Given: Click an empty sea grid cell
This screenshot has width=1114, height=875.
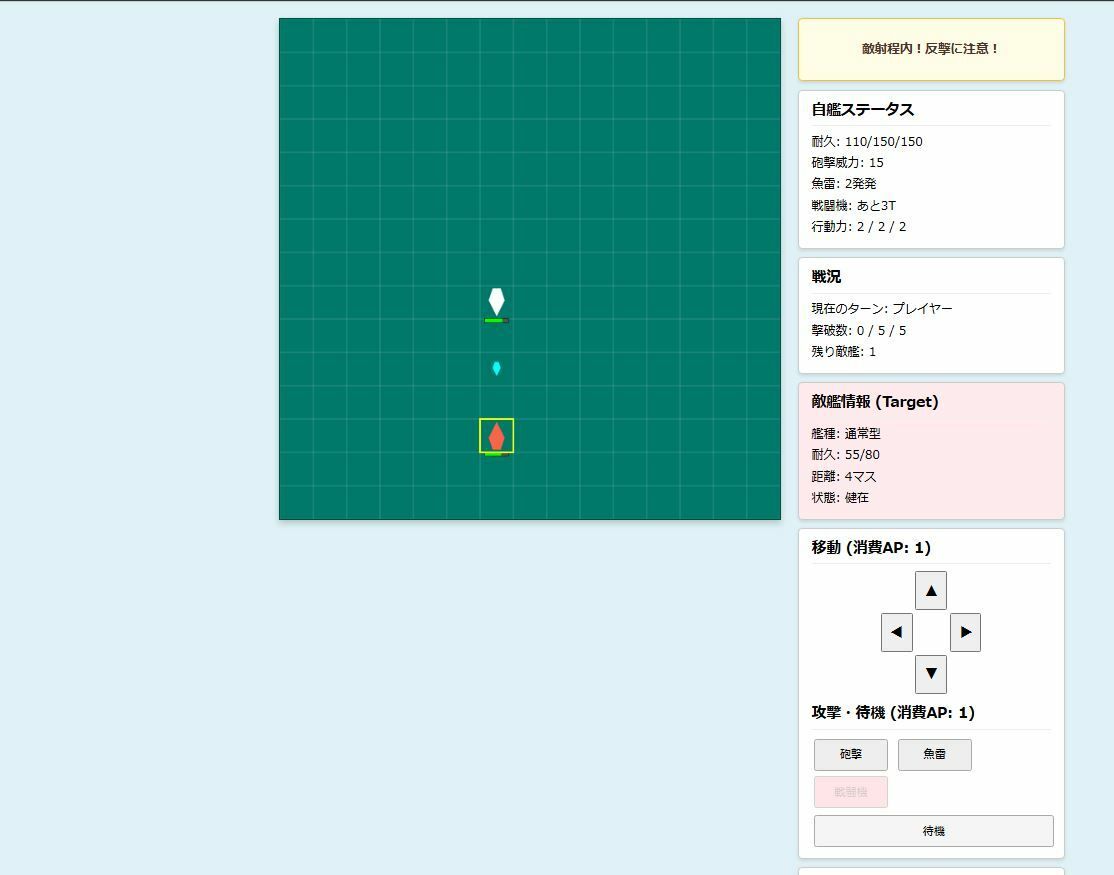Looking at the screenshot, I should pos(380,150).
